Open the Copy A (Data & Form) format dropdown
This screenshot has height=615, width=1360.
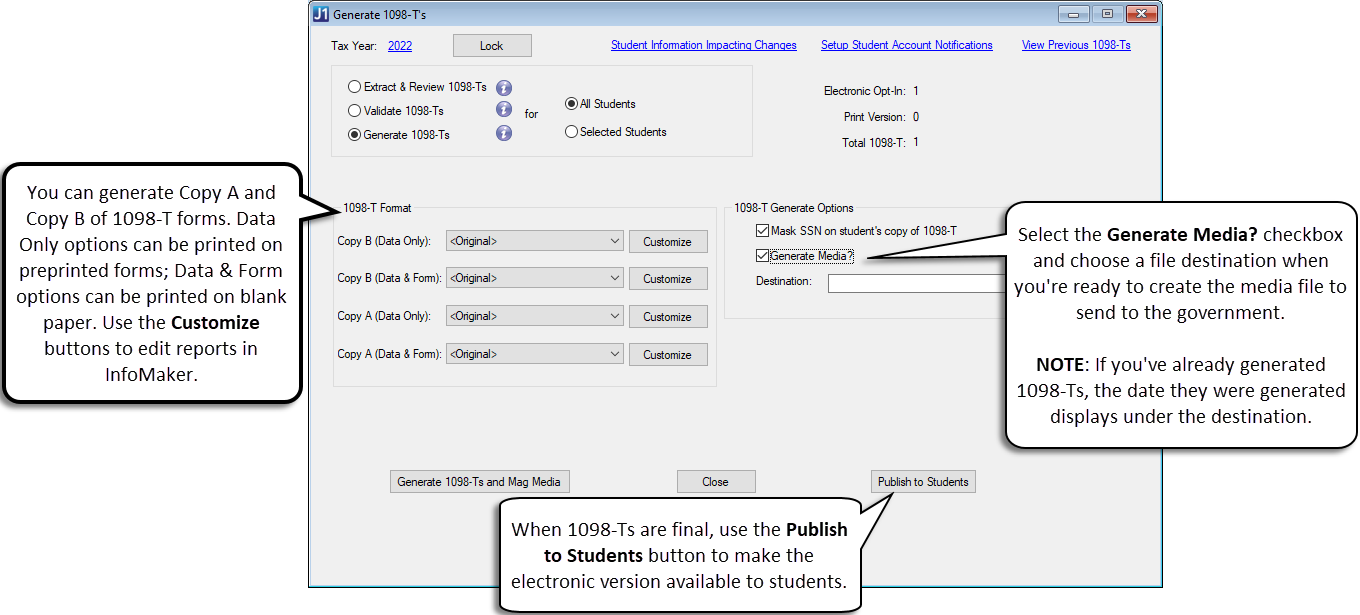tap(535, 354)
